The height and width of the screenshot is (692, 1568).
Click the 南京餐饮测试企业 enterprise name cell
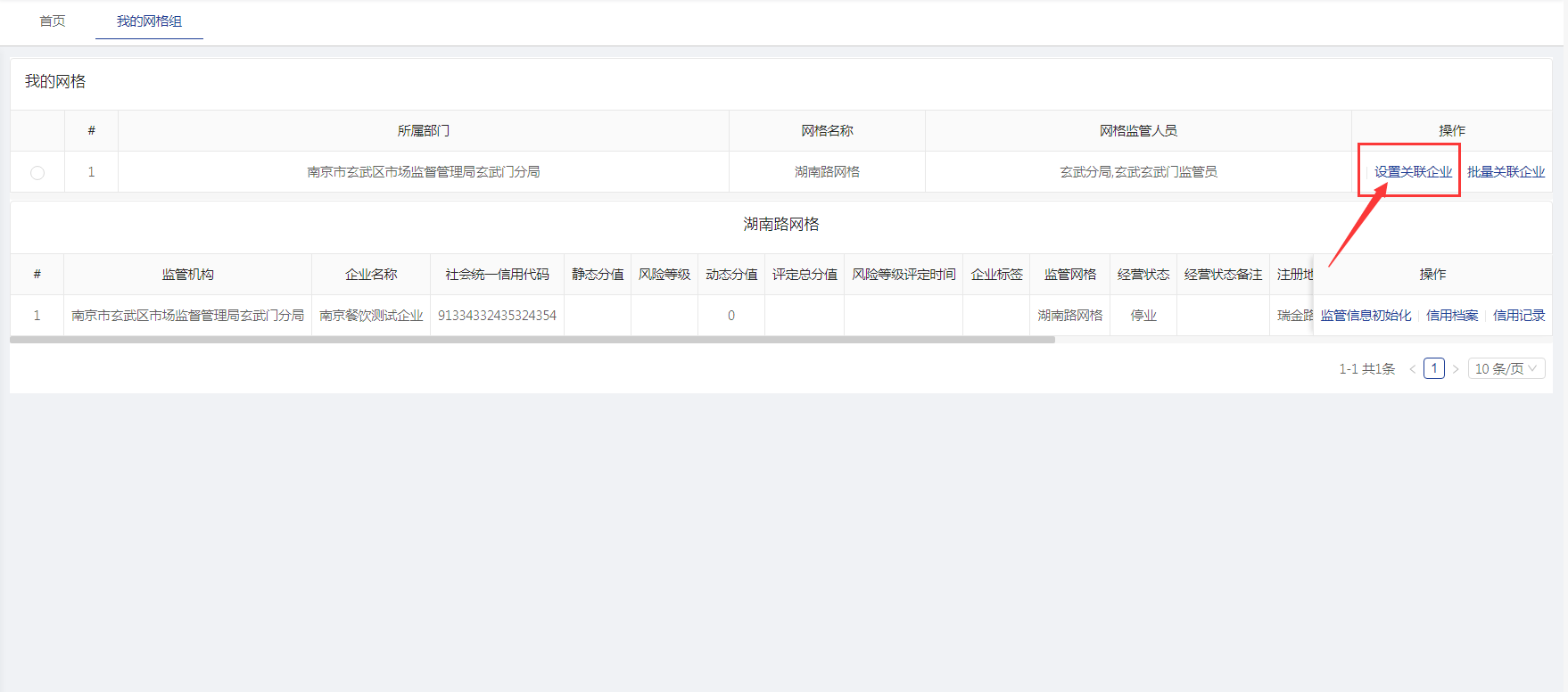(371, 316)
